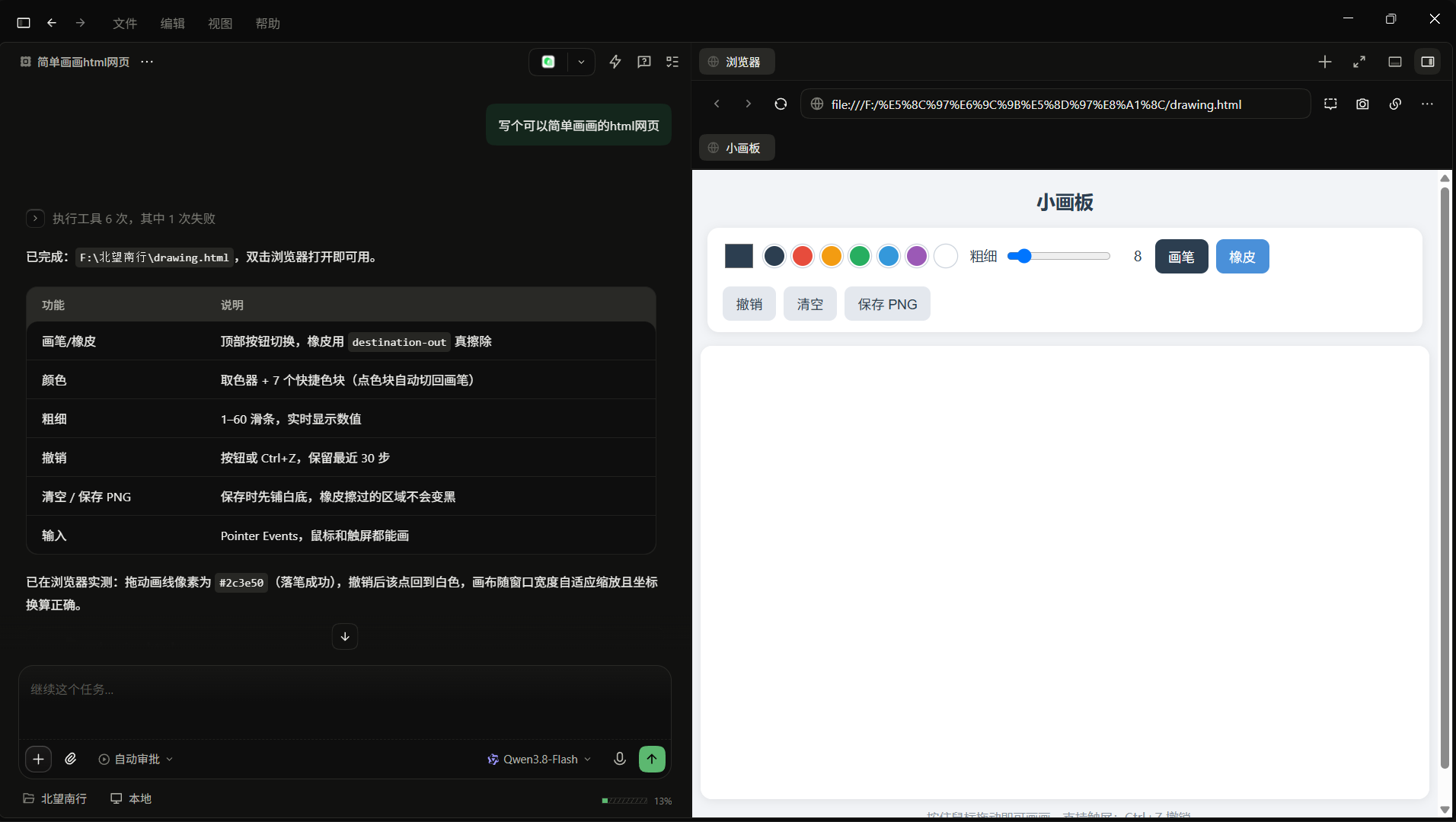
Task: Click the green app icon button in chat header
Action: pos(548,62)
